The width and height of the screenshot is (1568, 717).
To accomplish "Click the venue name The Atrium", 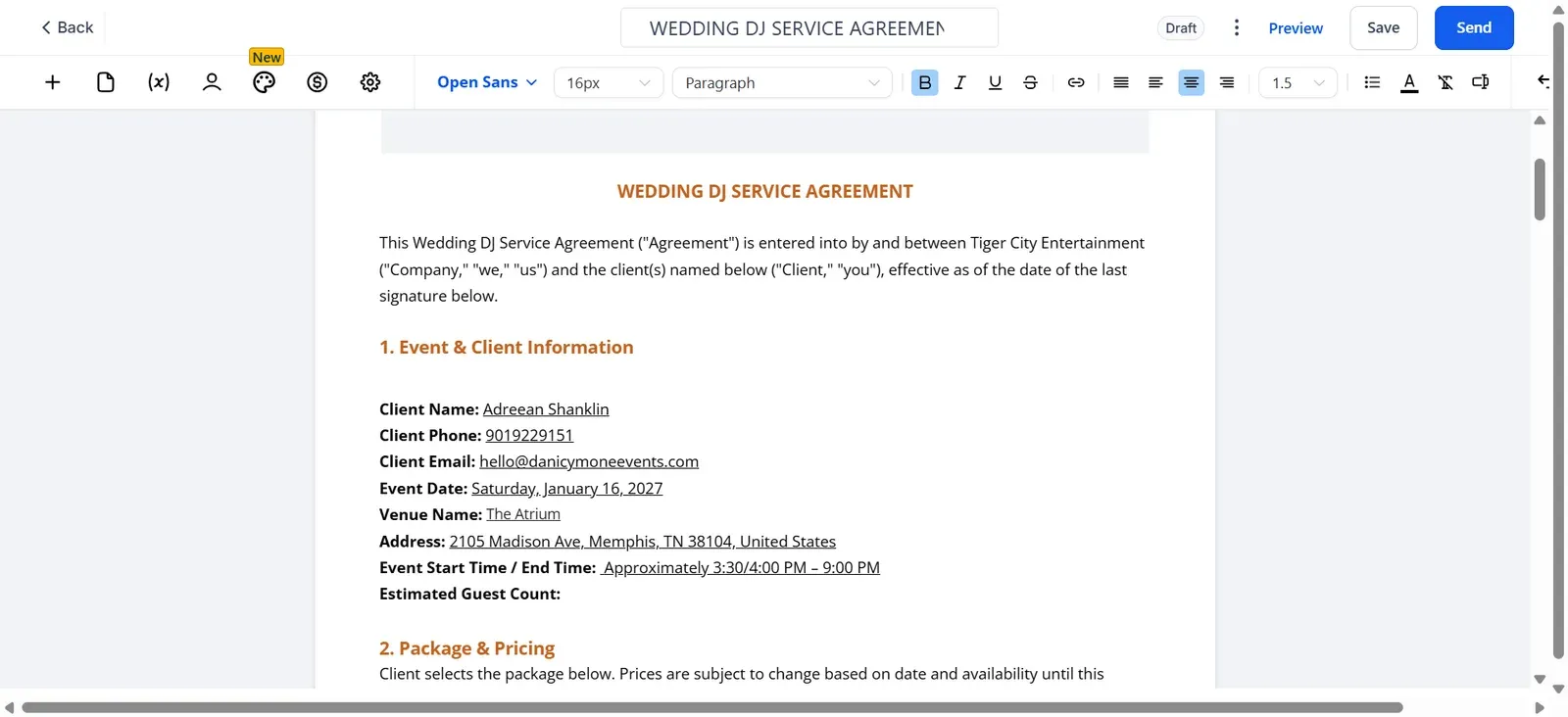I will point(523,514).
